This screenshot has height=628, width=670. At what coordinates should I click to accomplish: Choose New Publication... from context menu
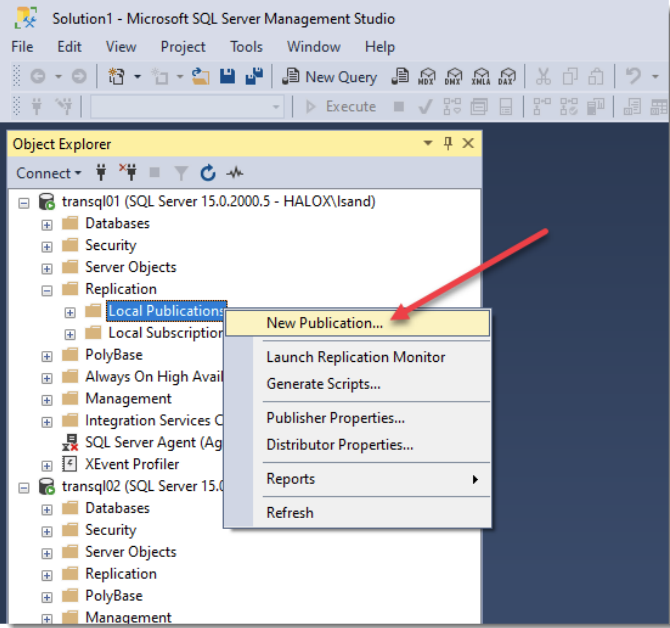click(358, 323)
